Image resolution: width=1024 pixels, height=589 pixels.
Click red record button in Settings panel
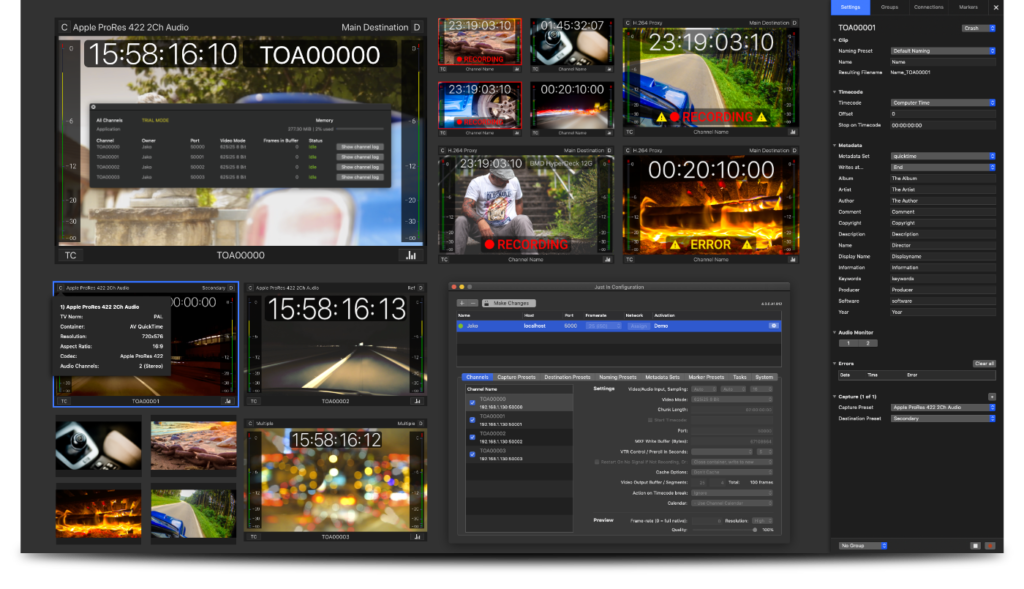[x=990, y=546]
